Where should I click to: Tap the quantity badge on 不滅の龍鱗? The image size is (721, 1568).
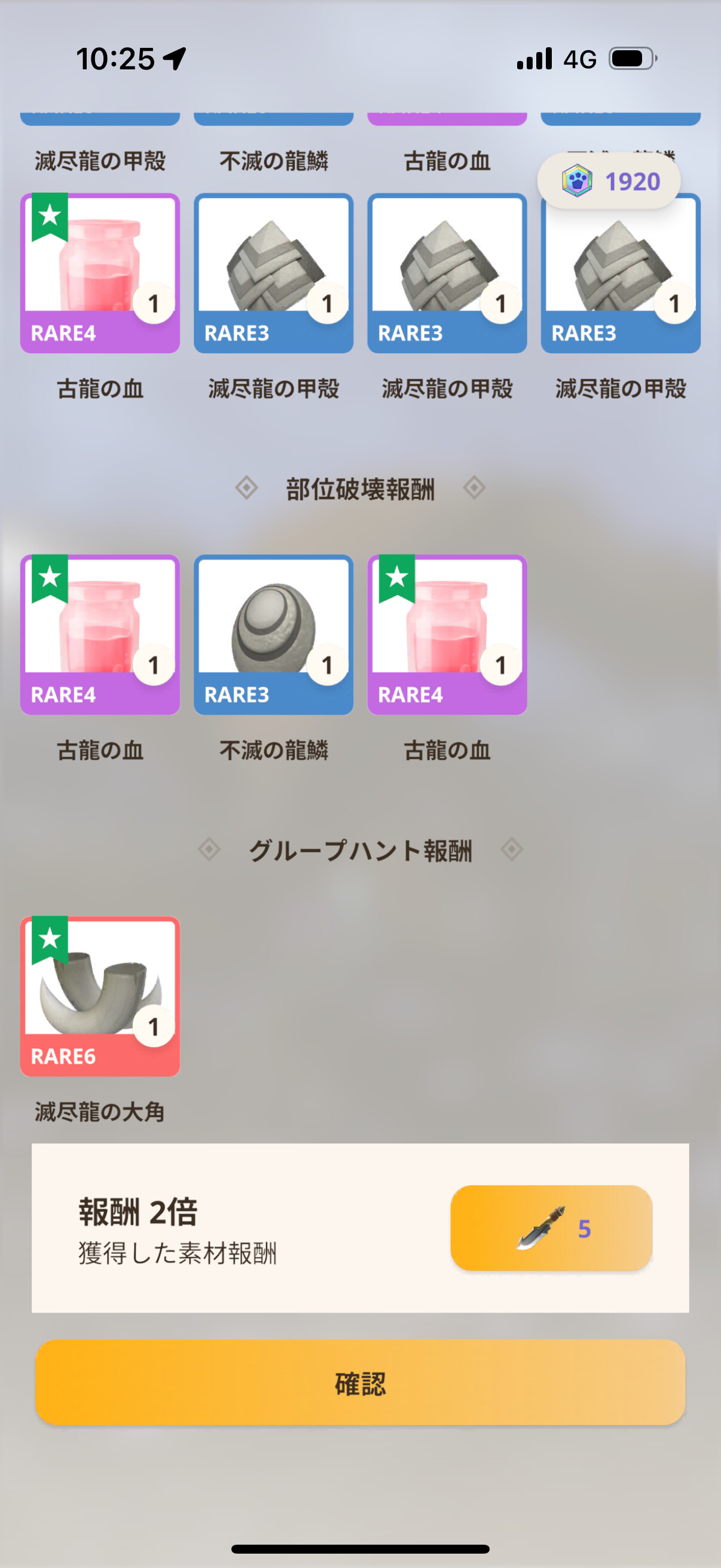coord(328,665)
